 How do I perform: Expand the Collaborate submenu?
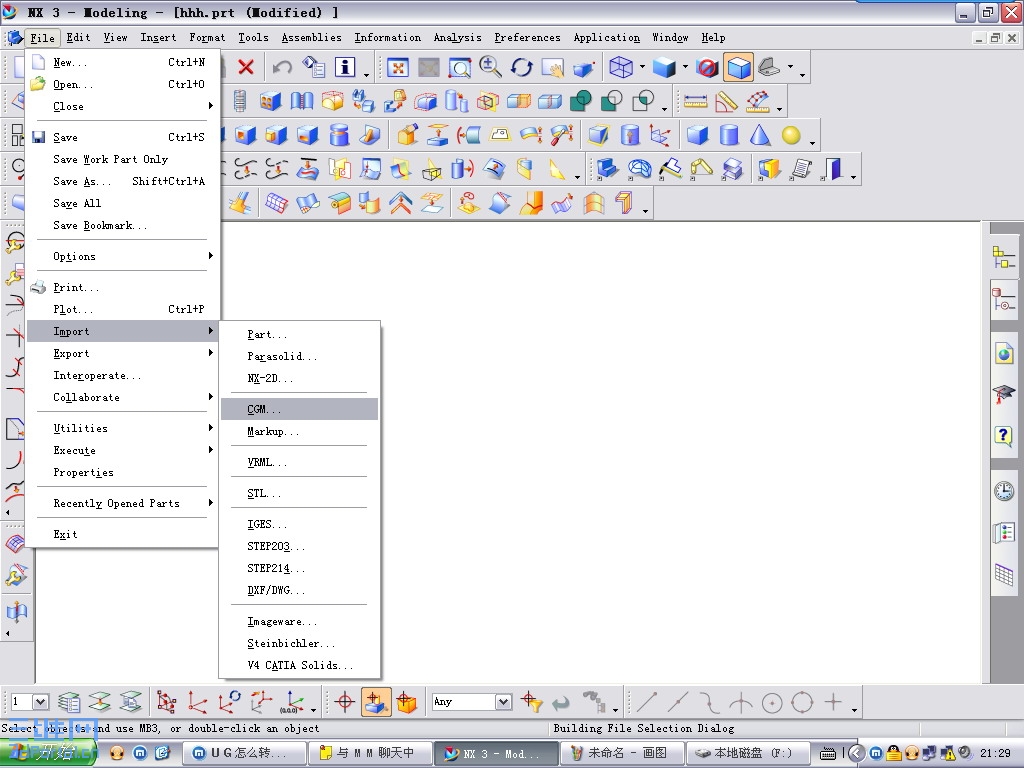[121, 397]
